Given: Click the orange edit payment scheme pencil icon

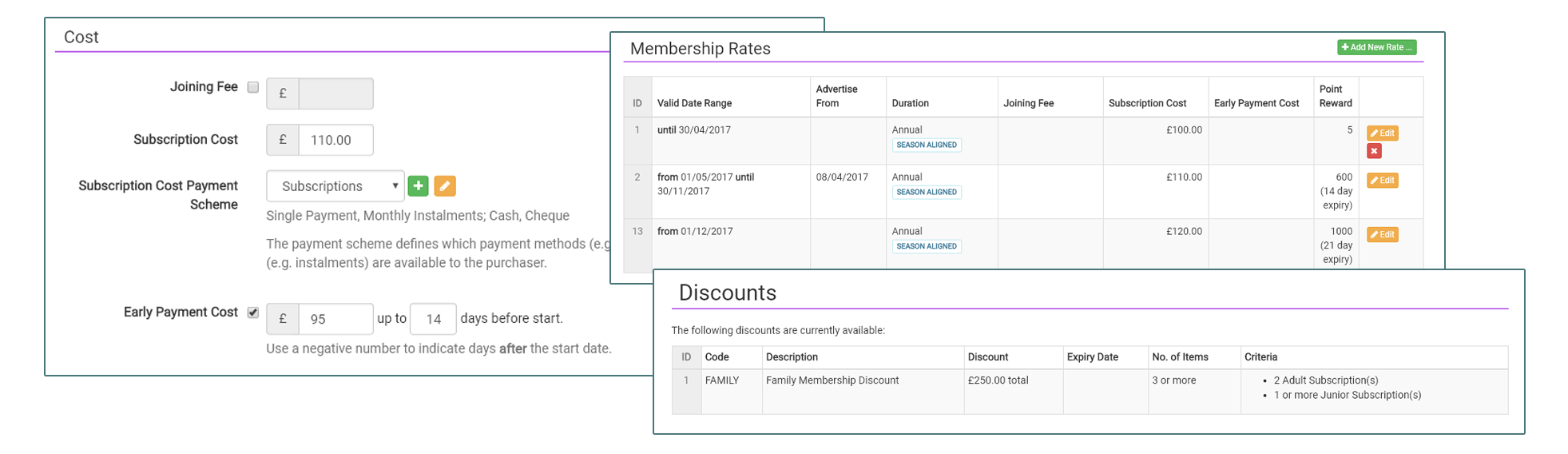Looking at the screenshot, I should coord(445,186).
